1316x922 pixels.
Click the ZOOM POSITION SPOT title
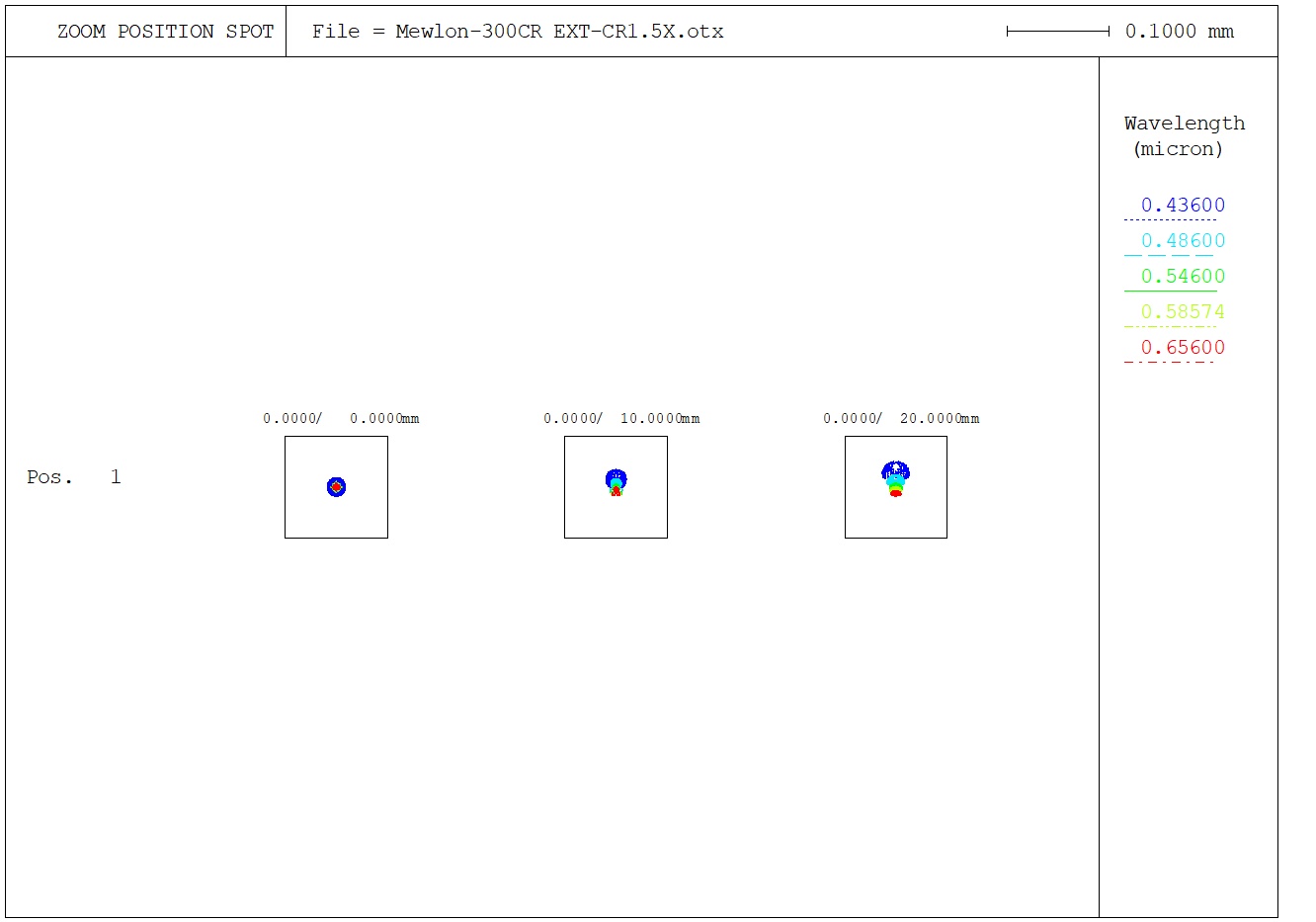[165, 32]
